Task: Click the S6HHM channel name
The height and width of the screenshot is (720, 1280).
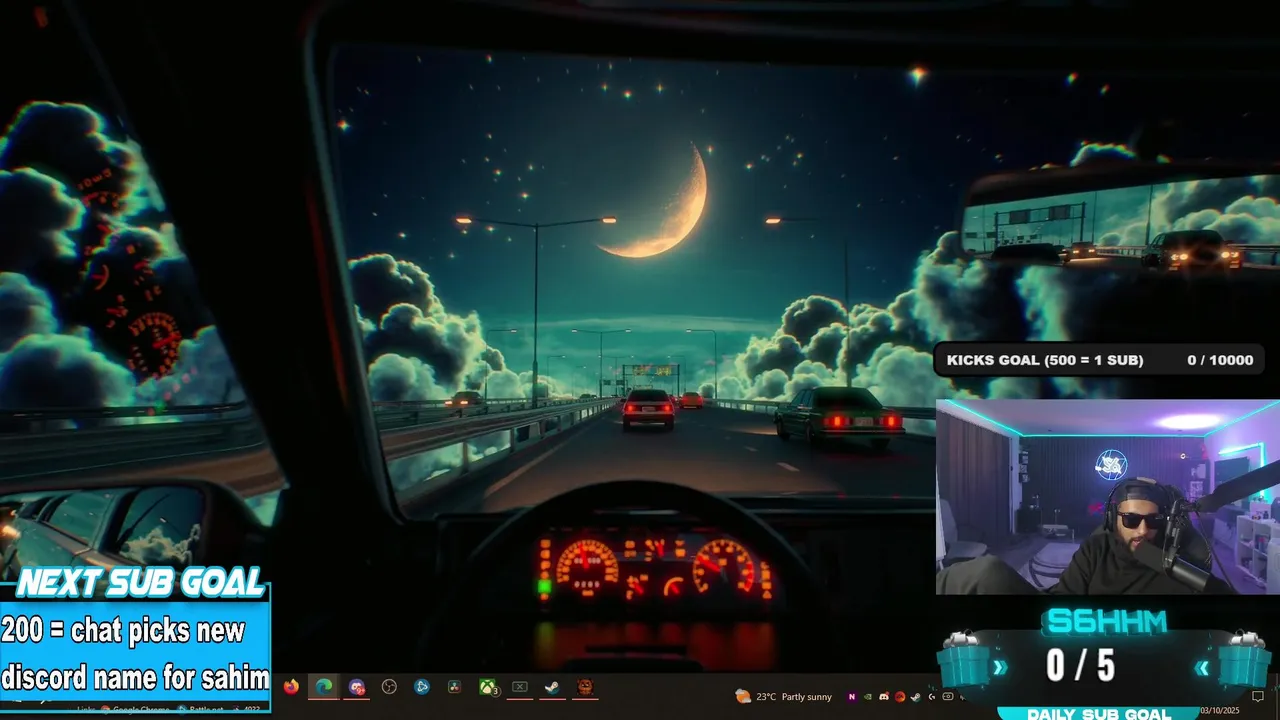Action: [1105, 622]
